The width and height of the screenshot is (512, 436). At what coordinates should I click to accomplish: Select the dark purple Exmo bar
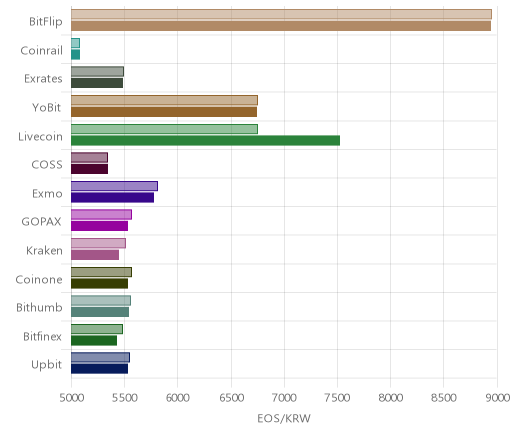coord(113,198)
